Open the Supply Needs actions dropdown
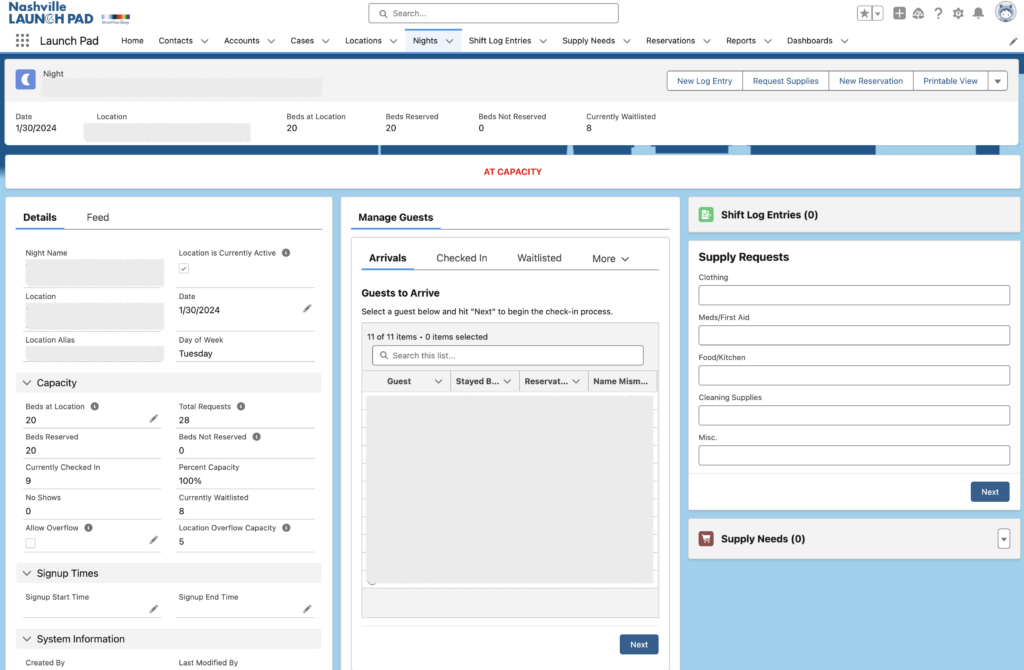 click(x=1004, y=539)
